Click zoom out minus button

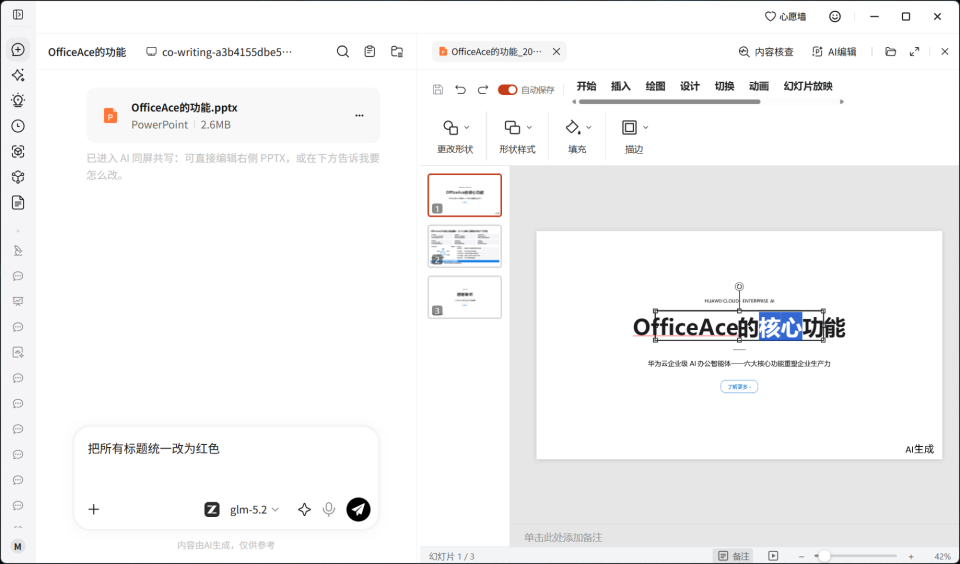[801, 556]
